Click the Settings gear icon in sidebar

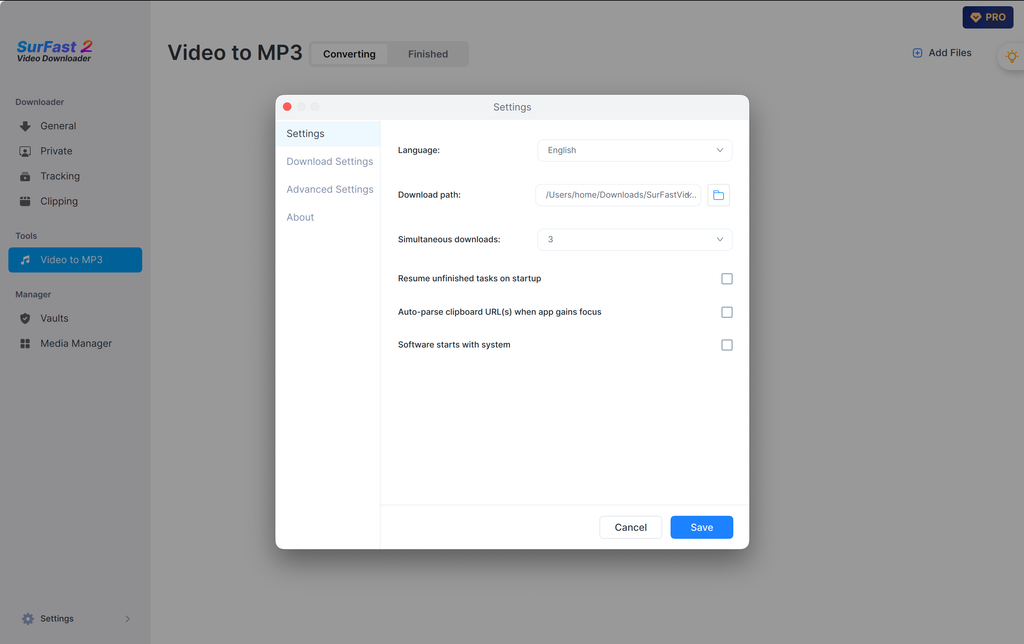pos(27,619)
